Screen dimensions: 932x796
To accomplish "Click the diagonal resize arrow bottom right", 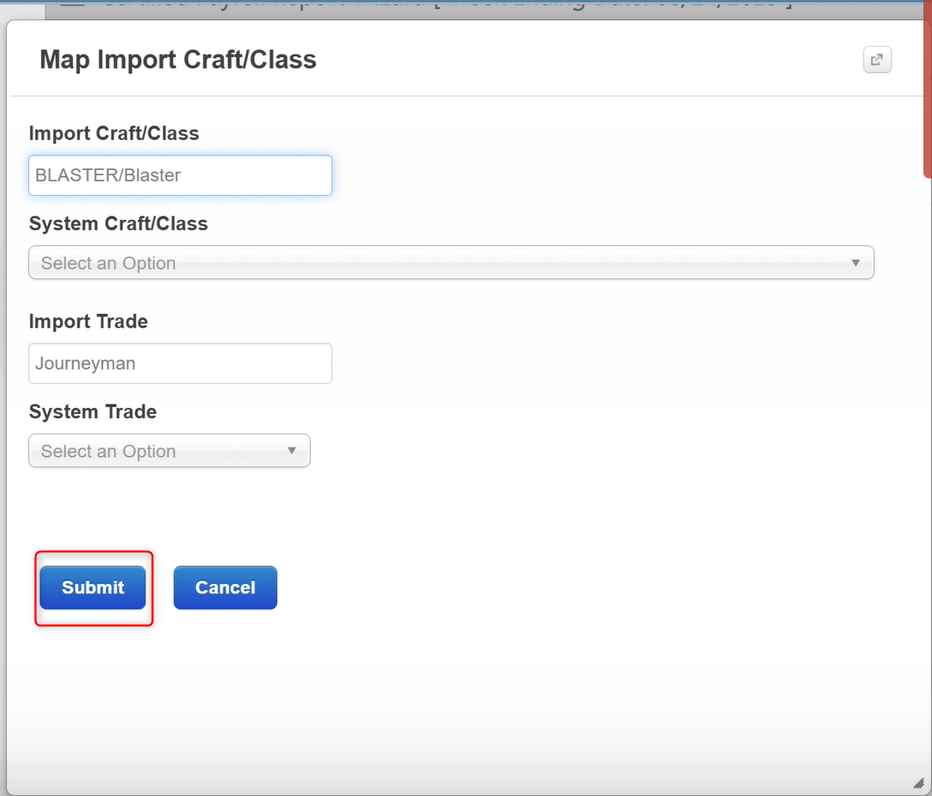I will point(918,784).
